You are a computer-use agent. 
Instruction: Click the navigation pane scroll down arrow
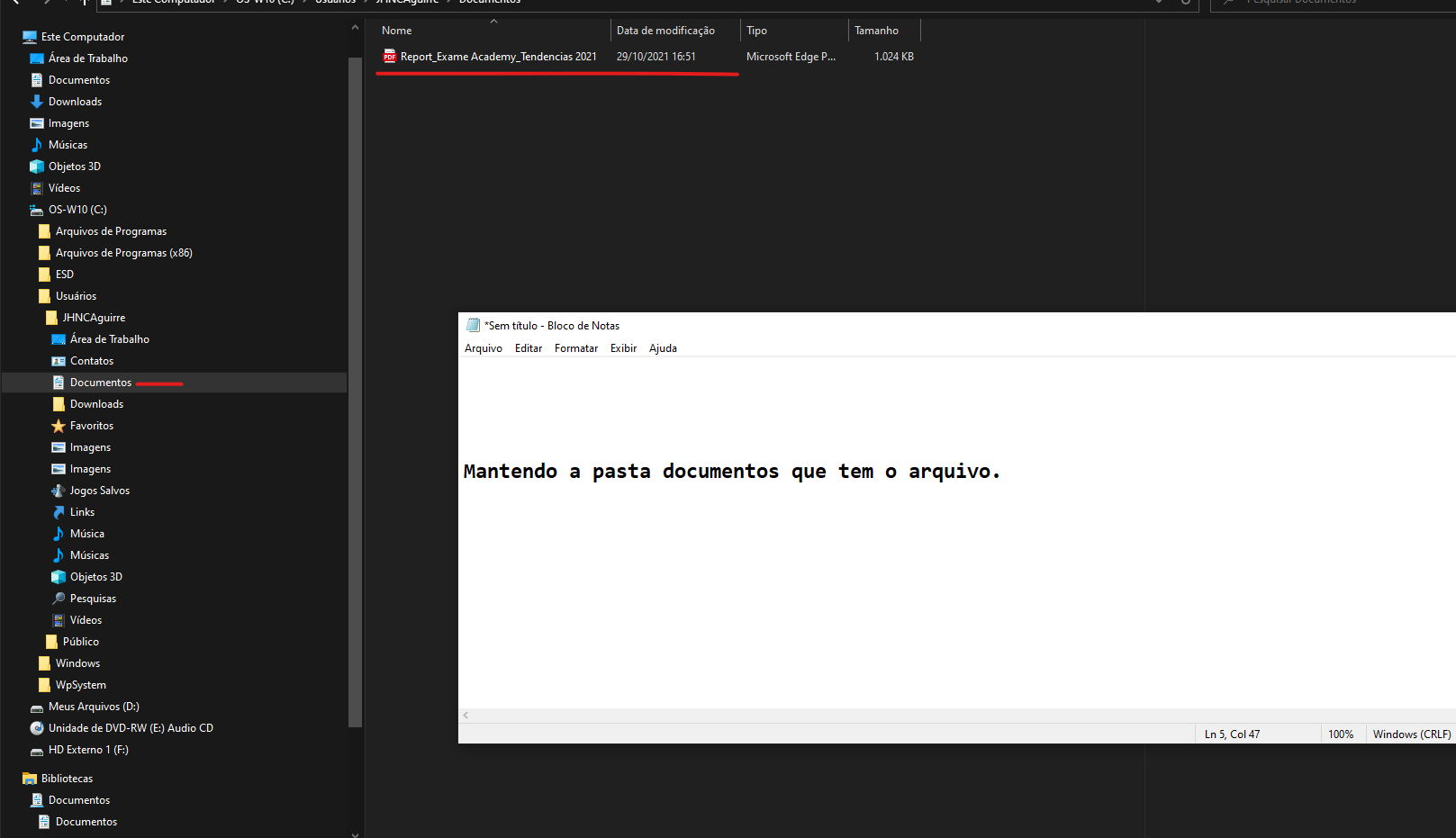tap(355, 833)
